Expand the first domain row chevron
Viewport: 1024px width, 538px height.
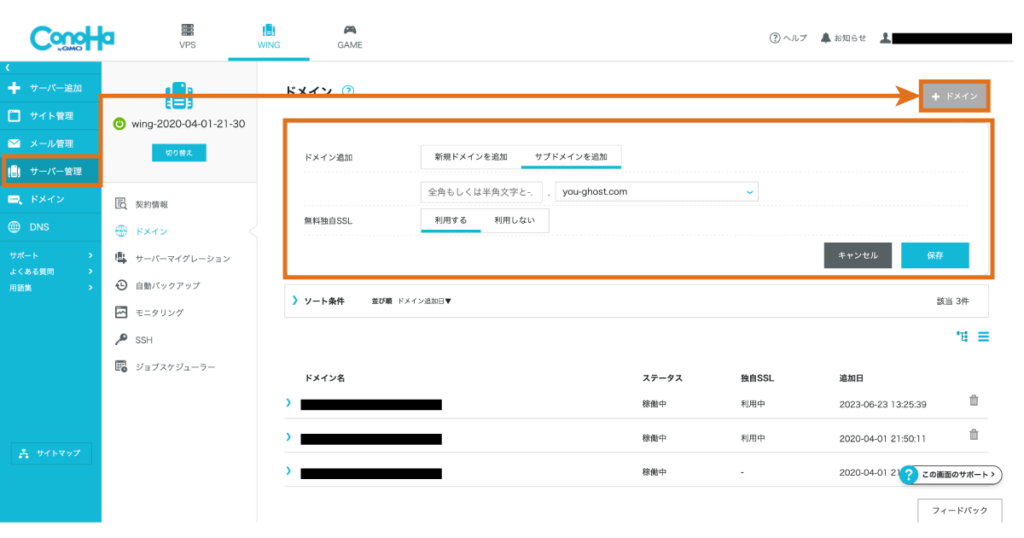289,403
